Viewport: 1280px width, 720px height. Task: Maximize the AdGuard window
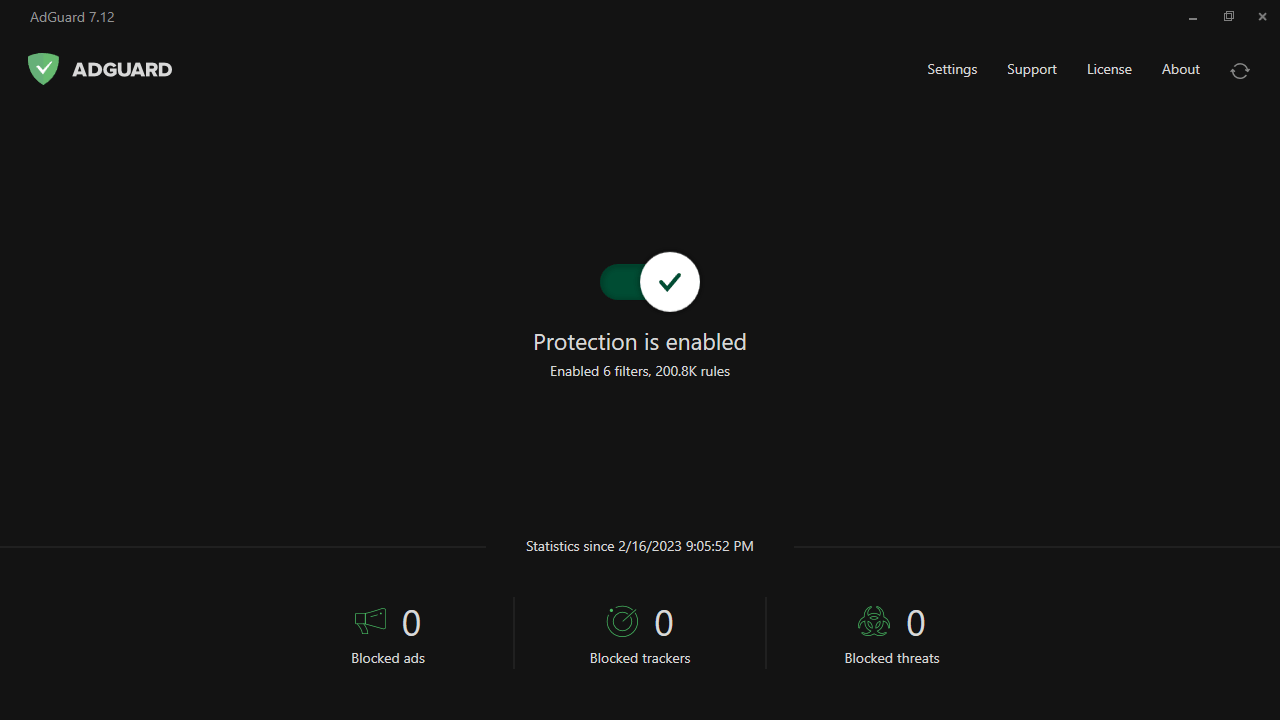(1229, 17)
